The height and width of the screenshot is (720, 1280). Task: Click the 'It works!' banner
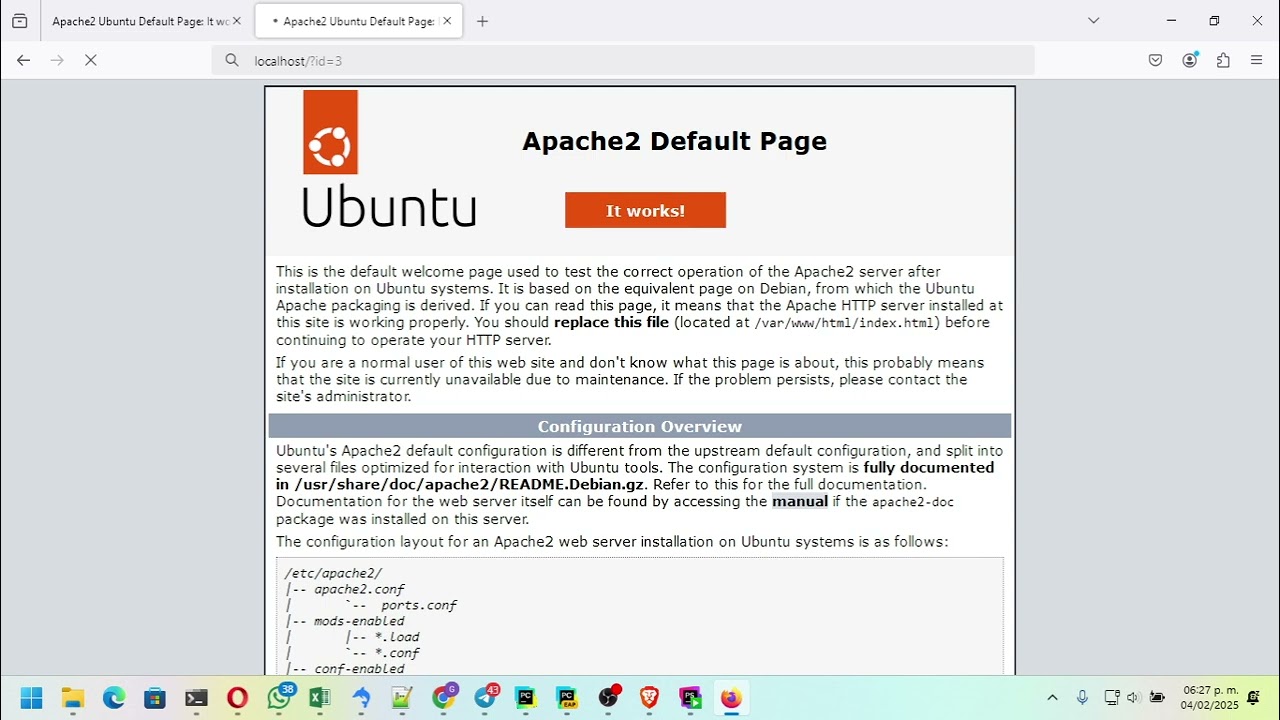tap(645, 210)
